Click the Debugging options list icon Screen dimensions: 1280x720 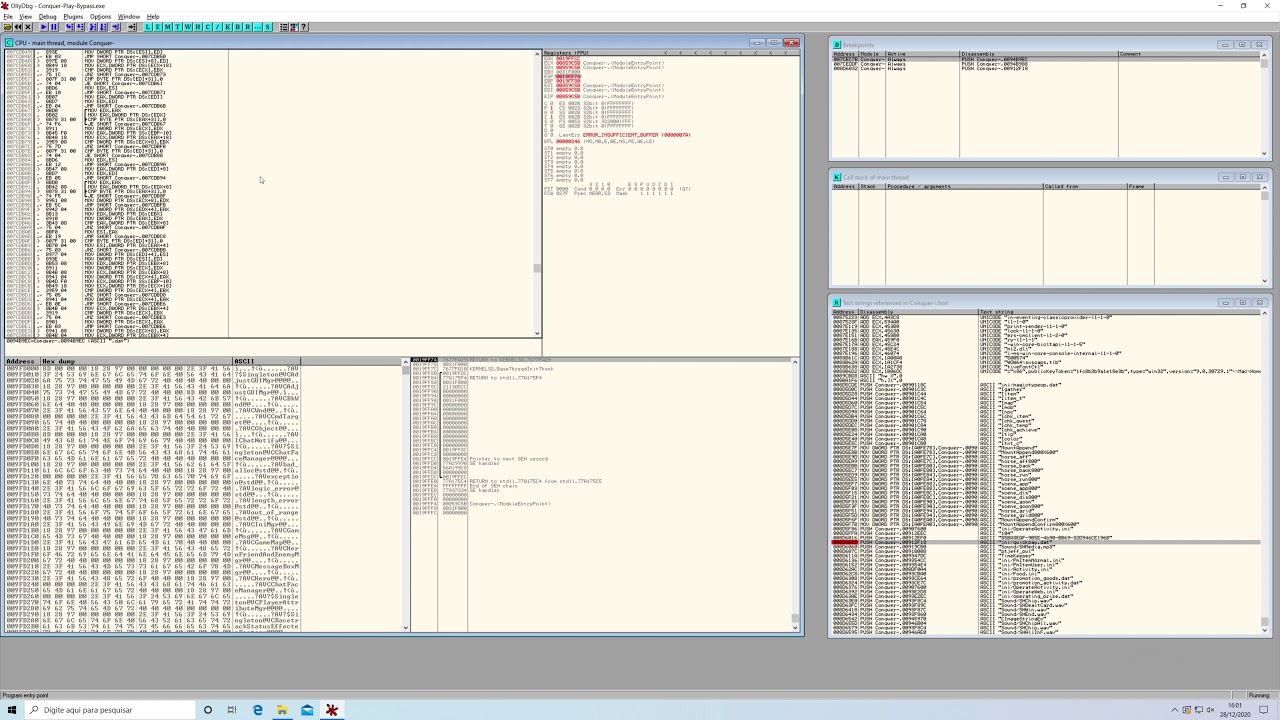point(284,27)
